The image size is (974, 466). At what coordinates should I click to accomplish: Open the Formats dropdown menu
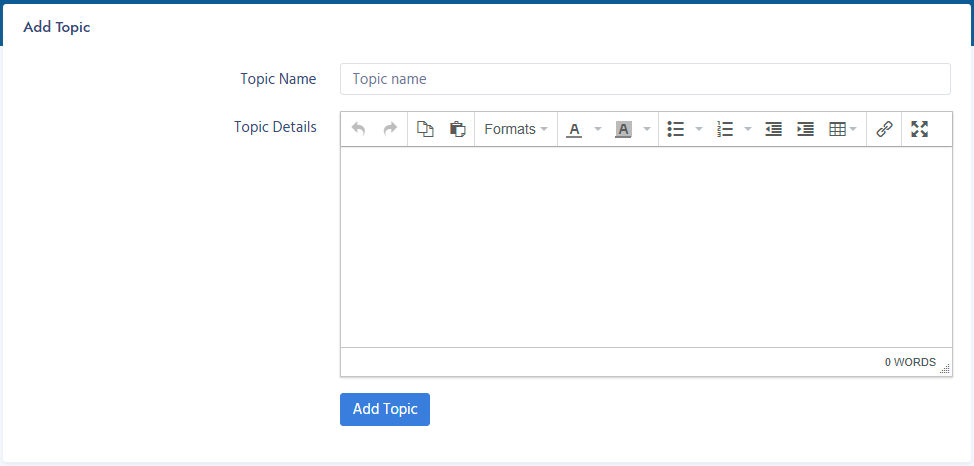515,129
